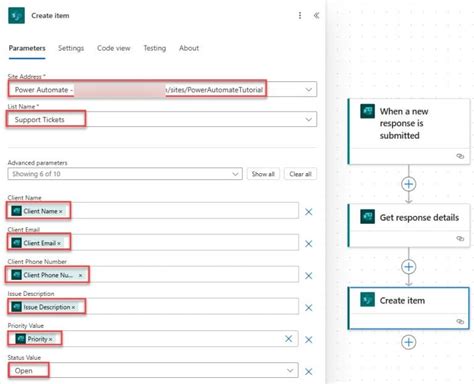
Task: Select the Forms icon in Priority token
Action: click(21, 339)
